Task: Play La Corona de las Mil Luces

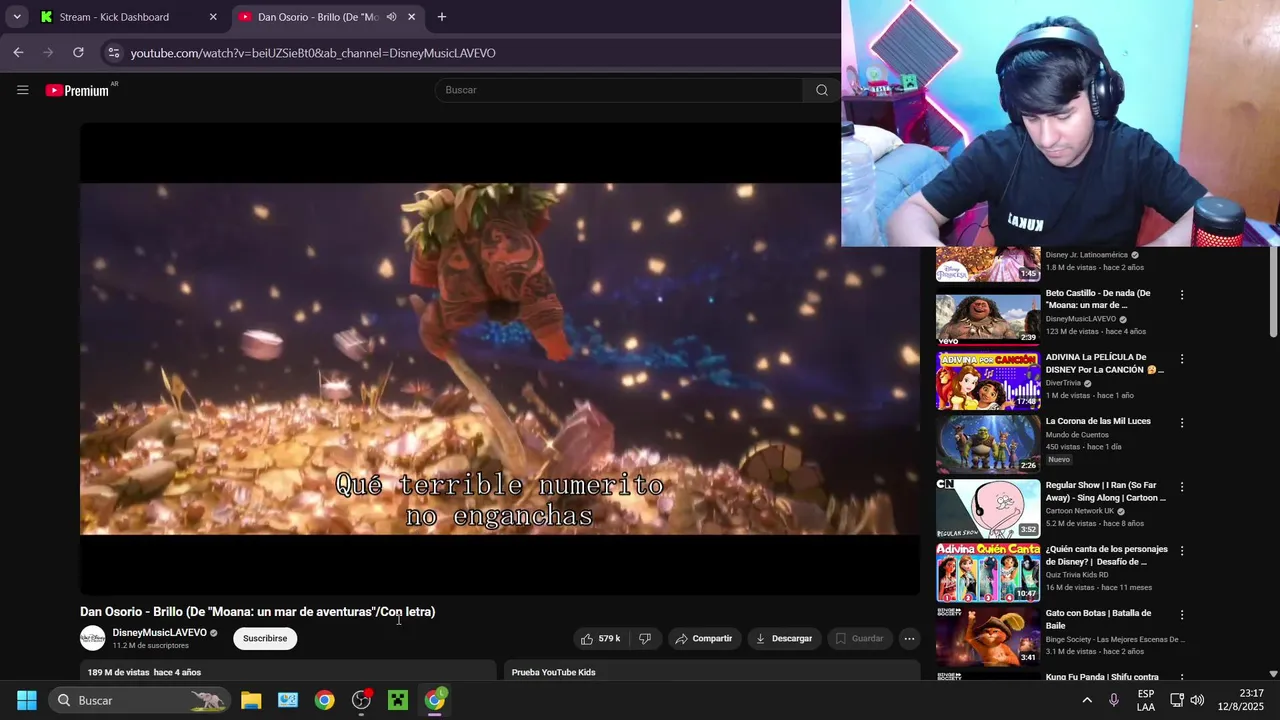Action: [x=988, y=445]
